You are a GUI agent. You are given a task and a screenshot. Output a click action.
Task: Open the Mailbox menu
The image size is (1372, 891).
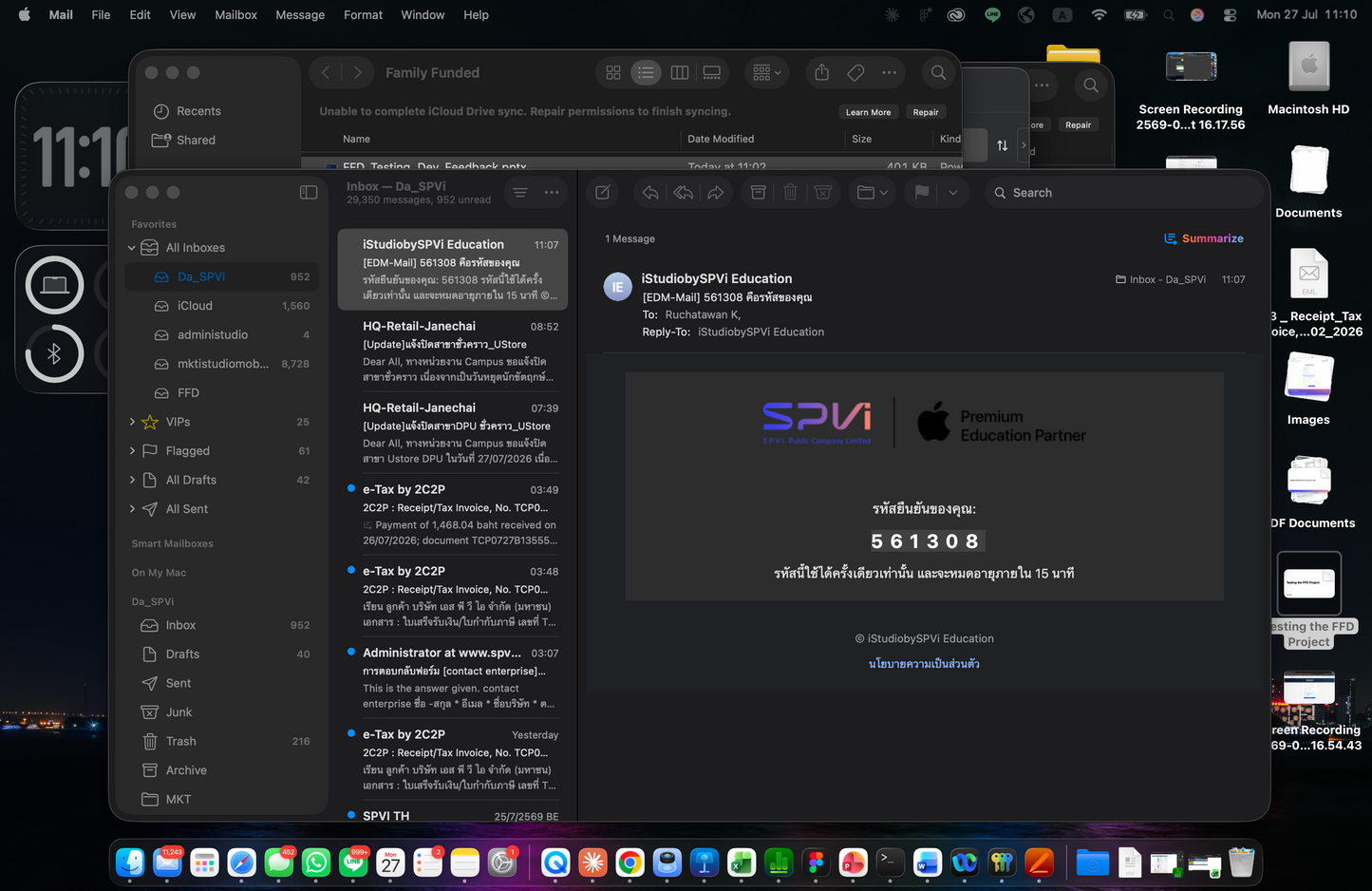coord(235,14)
